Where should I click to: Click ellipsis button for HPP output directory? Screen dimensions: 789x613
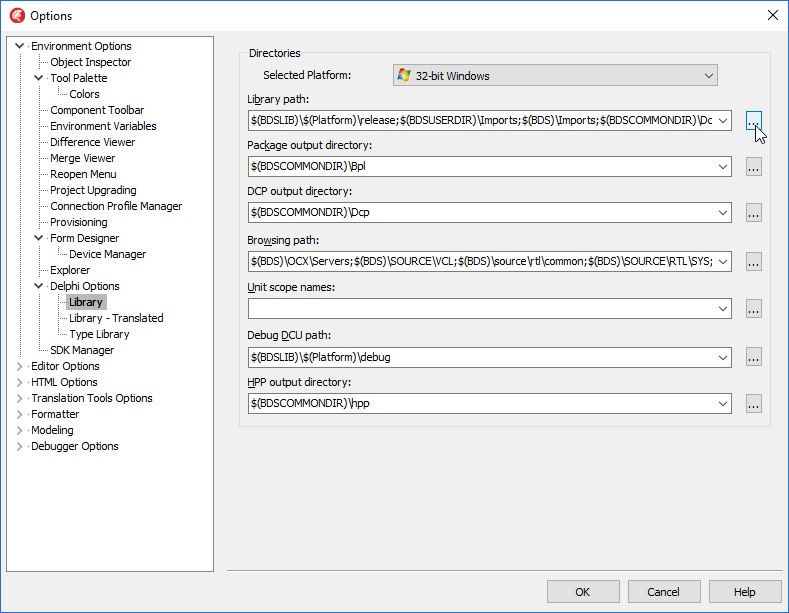point(754,404)
